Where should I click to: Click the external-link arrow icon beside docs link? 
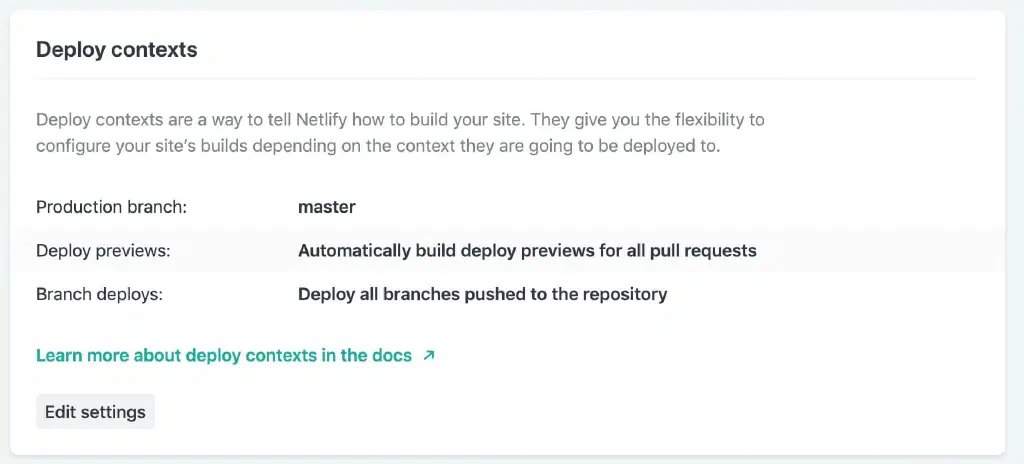[x=428, y=356]
